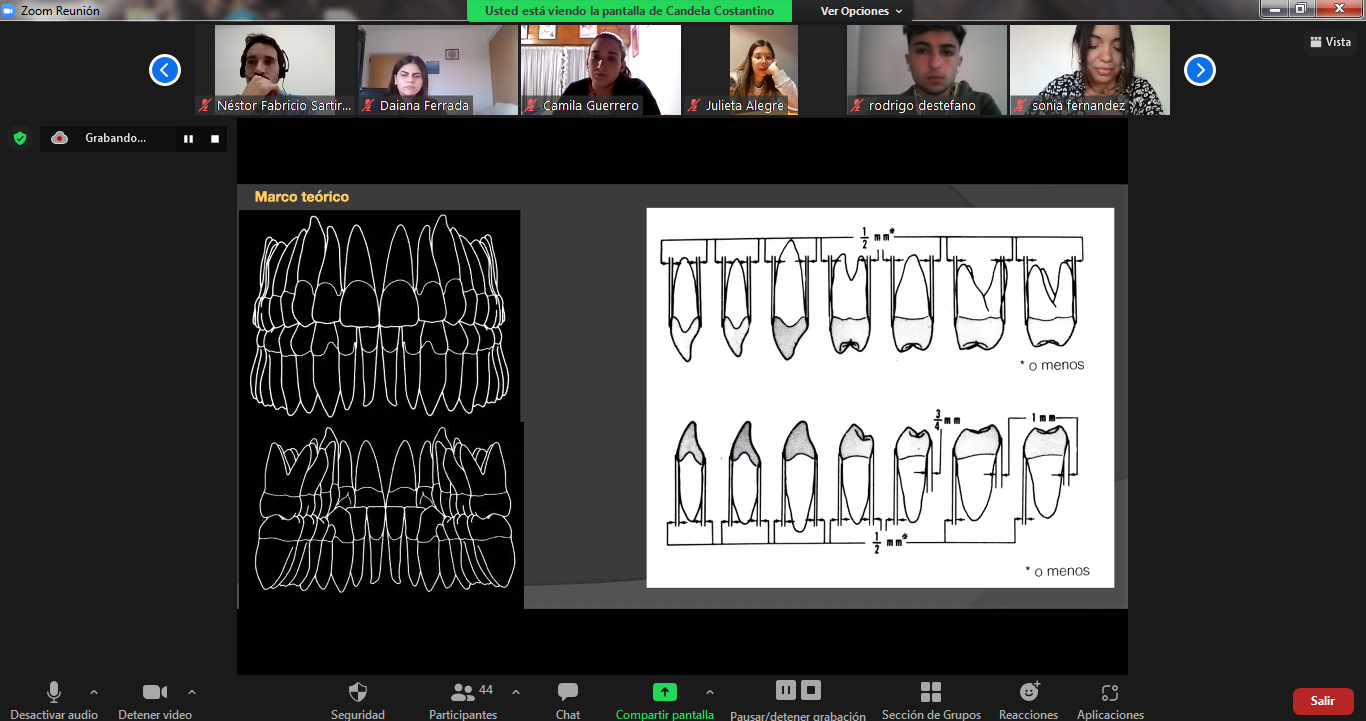
Task: Open the Participantes panel
Action: (462, 693)
